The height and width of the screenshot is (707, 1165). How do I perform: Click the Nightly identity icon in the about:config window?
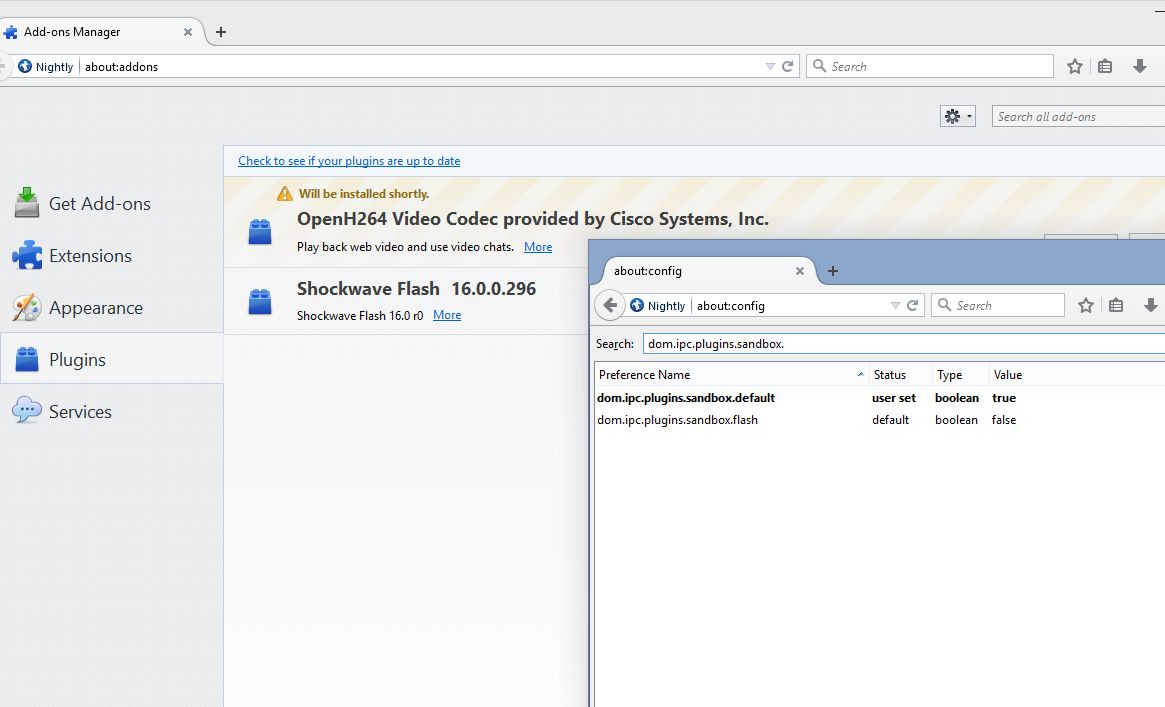pyautogui.click(x=637, y=305)
